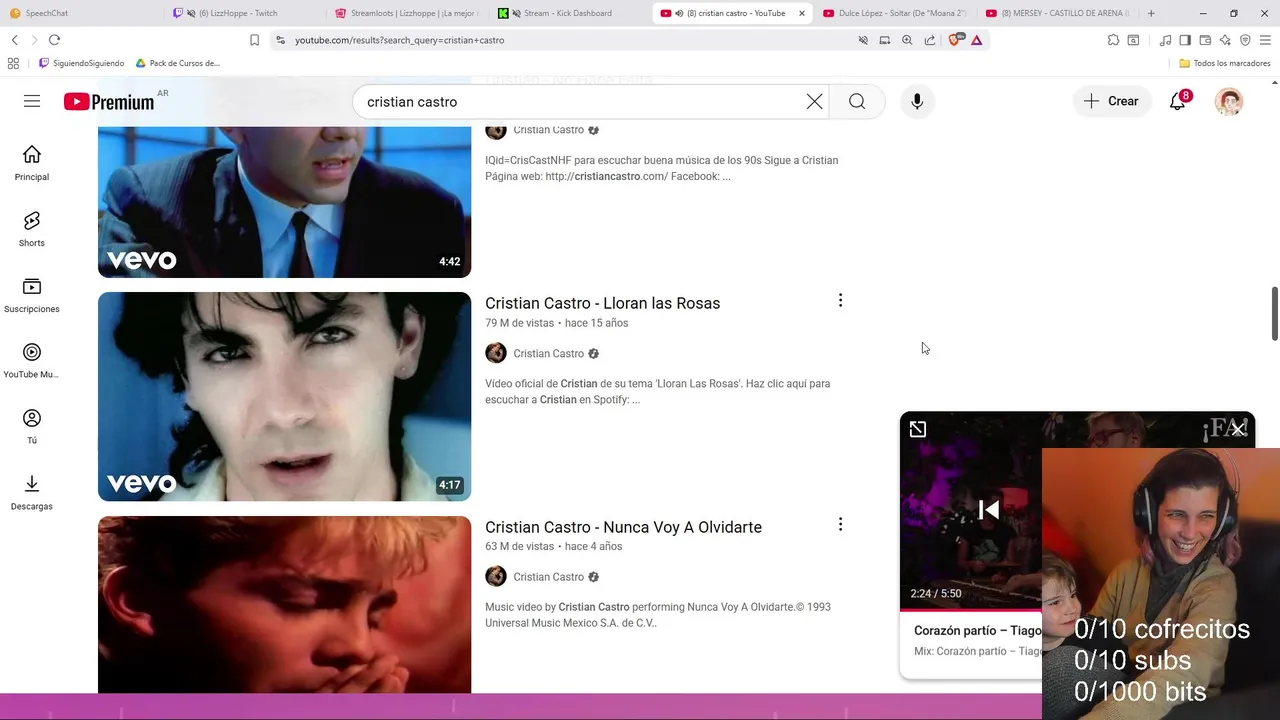Open the notifications bell

click(x=1178, y=101)
